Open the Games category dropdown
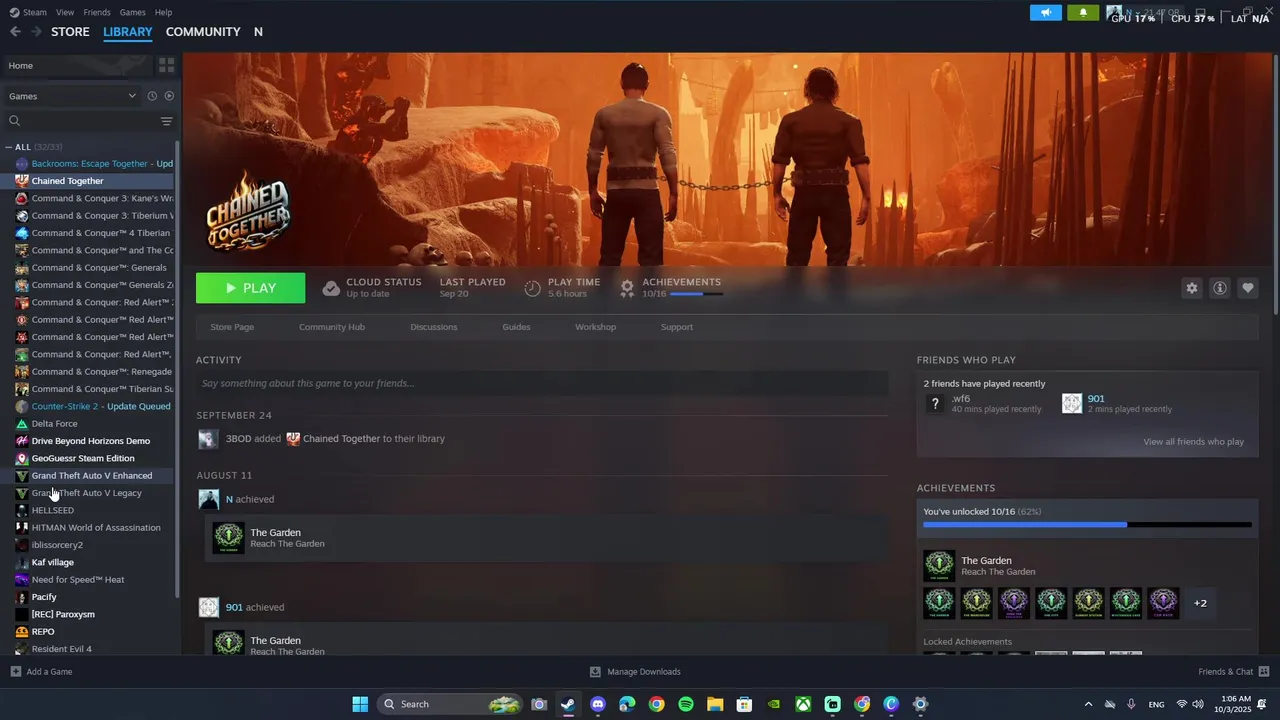Viewport: 1280px width, 720px height. click(x=72, y=96)
